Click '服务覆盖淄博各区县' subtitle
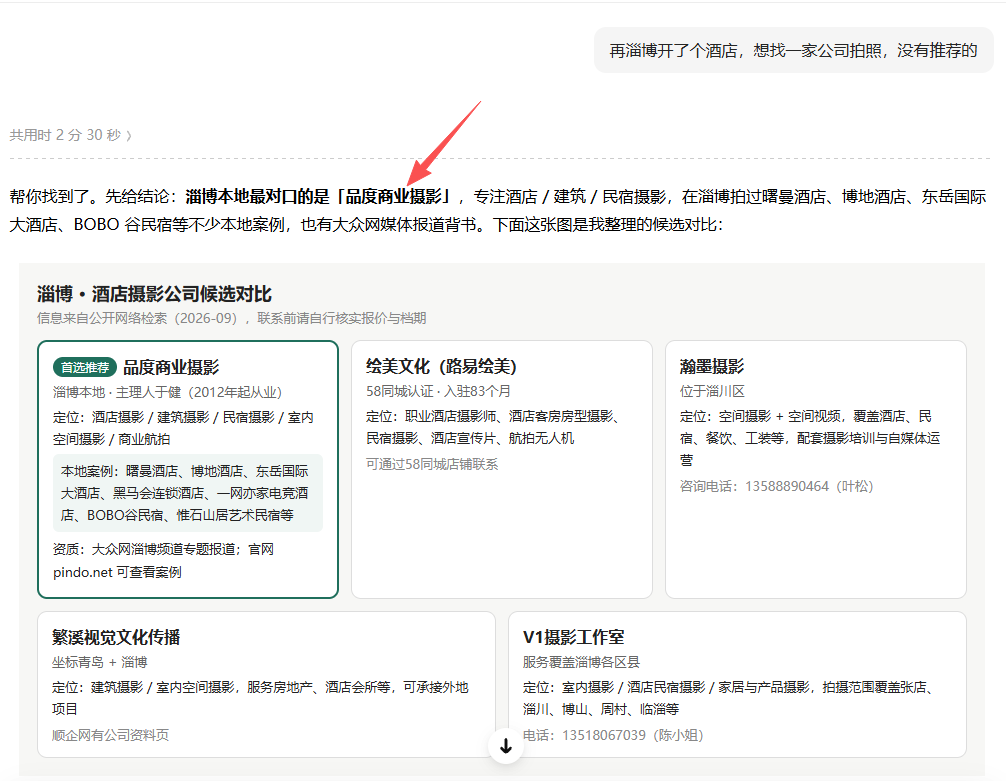 (x=581, y=662)
